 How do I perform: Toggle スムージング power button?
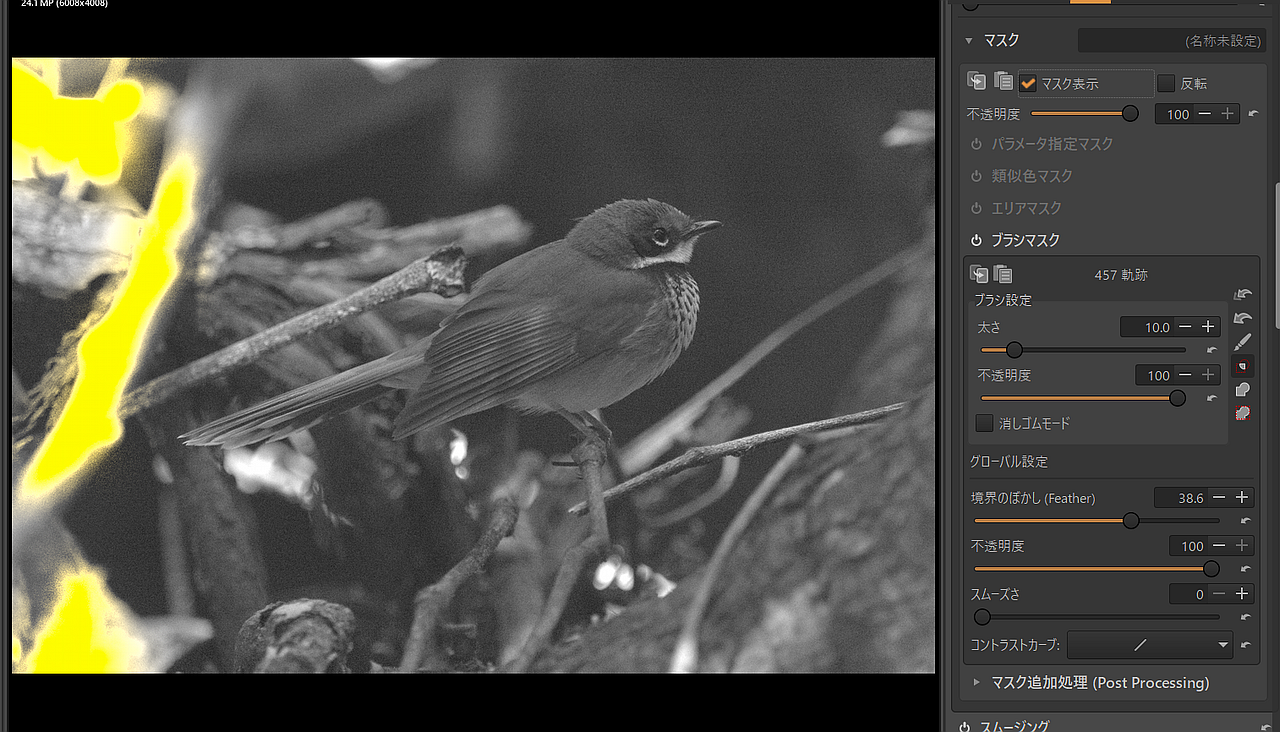coord(965,726)
